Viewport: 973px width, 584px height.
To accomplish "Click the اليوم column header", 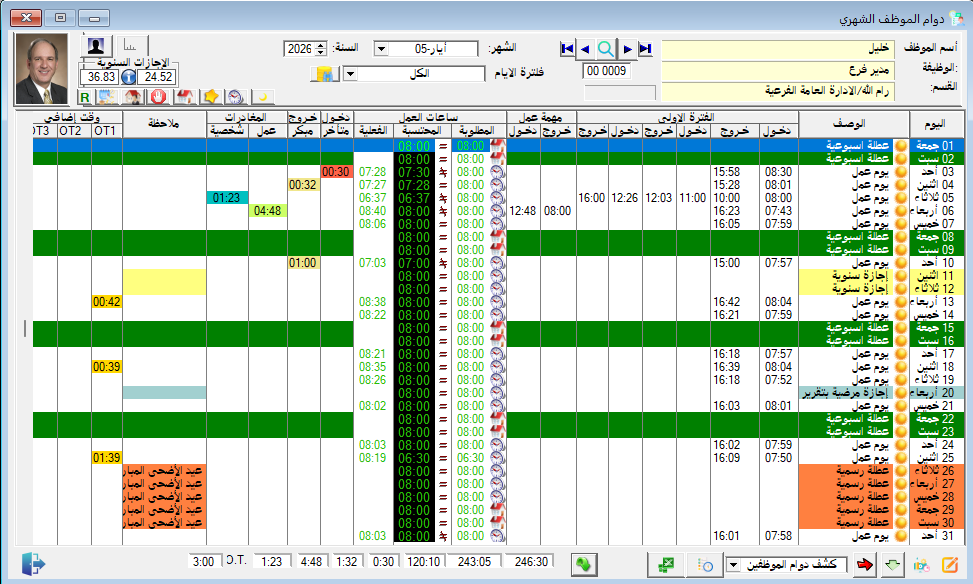I will tap(935, 124).
